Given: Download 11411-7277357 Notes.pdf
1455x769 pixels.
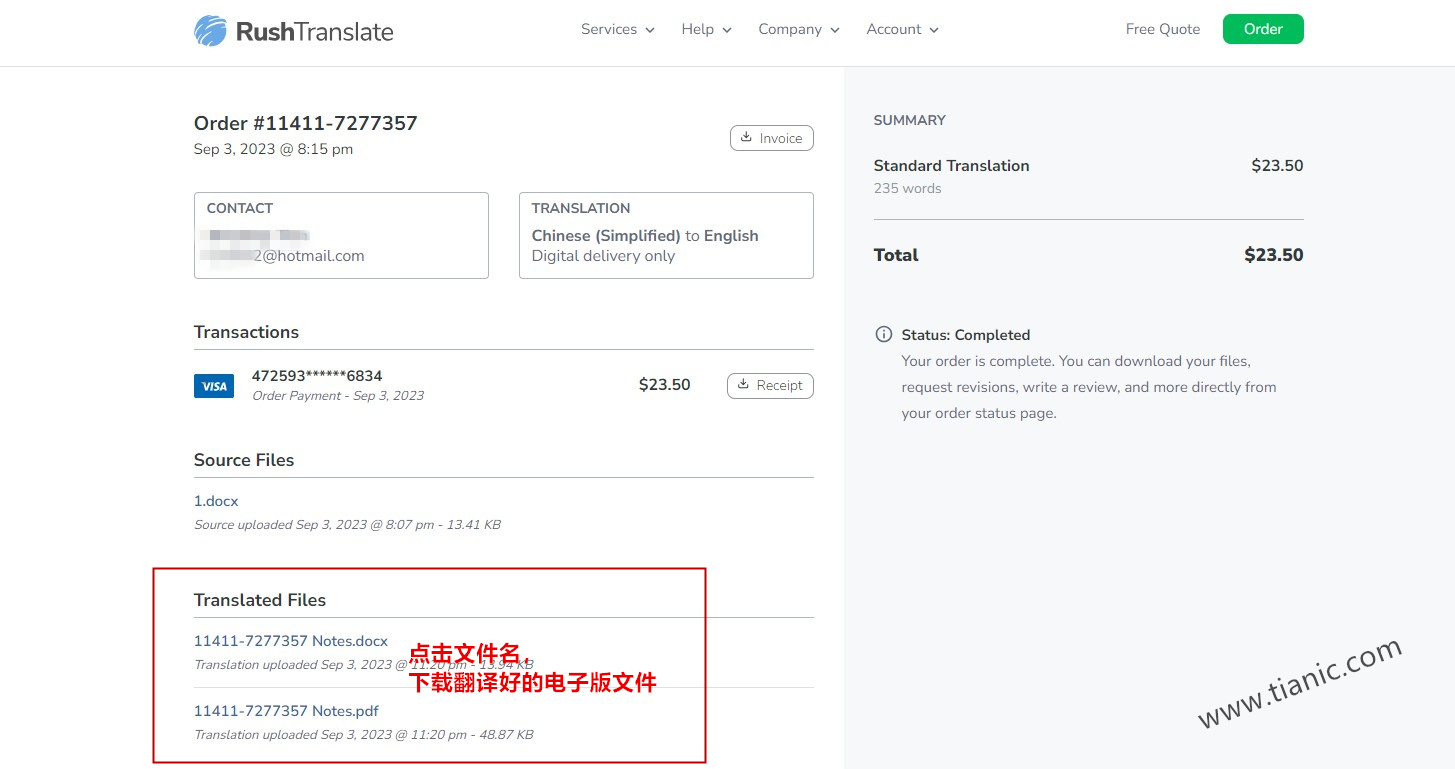Looking at the screenshot, I should coord(286,711).
